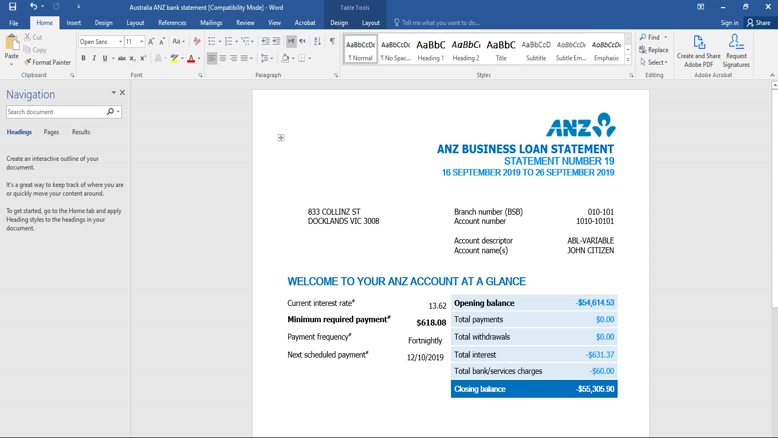Toggle strikethrough text formatting
The image size is (778, 438).
point(120,59)
